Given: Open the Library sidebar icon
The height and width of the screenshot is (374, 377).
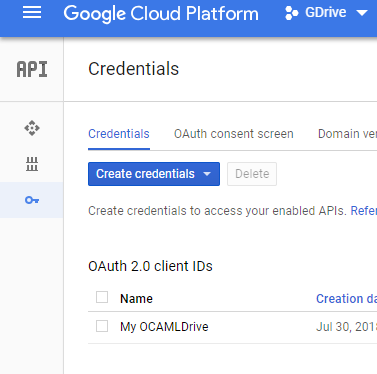Looking at the screenshot, I should (32, 164).
